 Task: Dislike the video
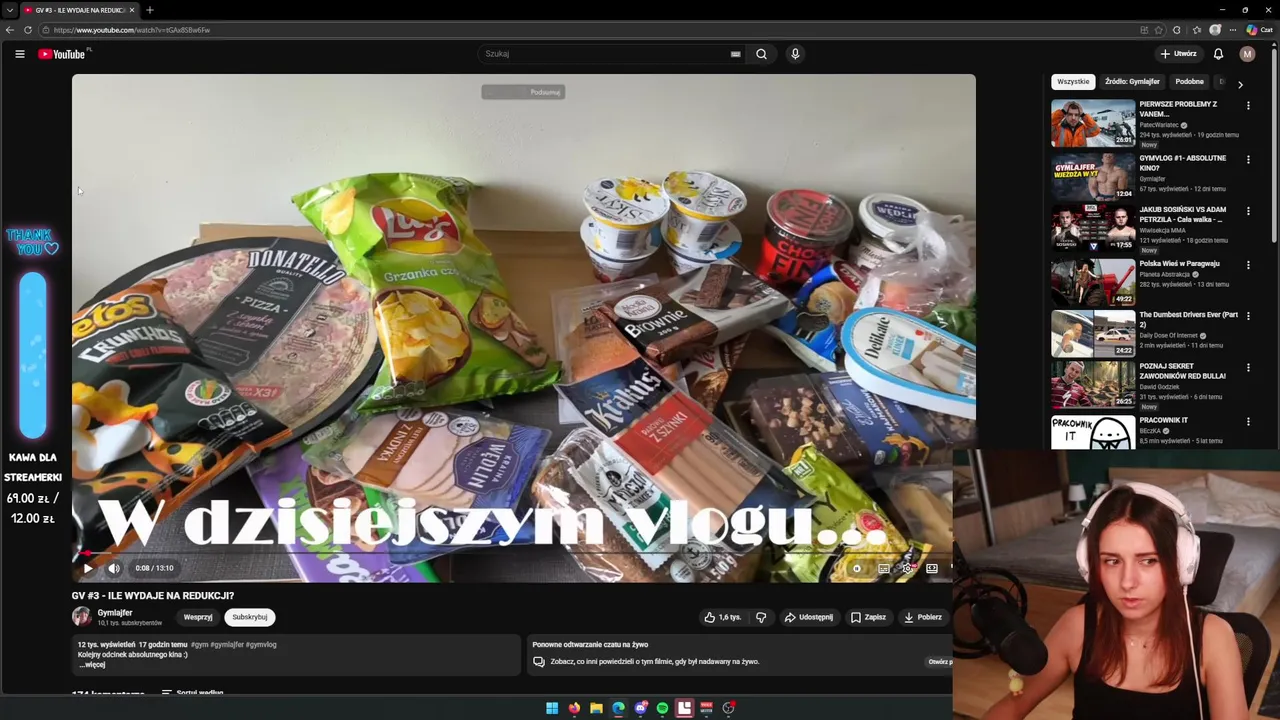click(761, 617)
